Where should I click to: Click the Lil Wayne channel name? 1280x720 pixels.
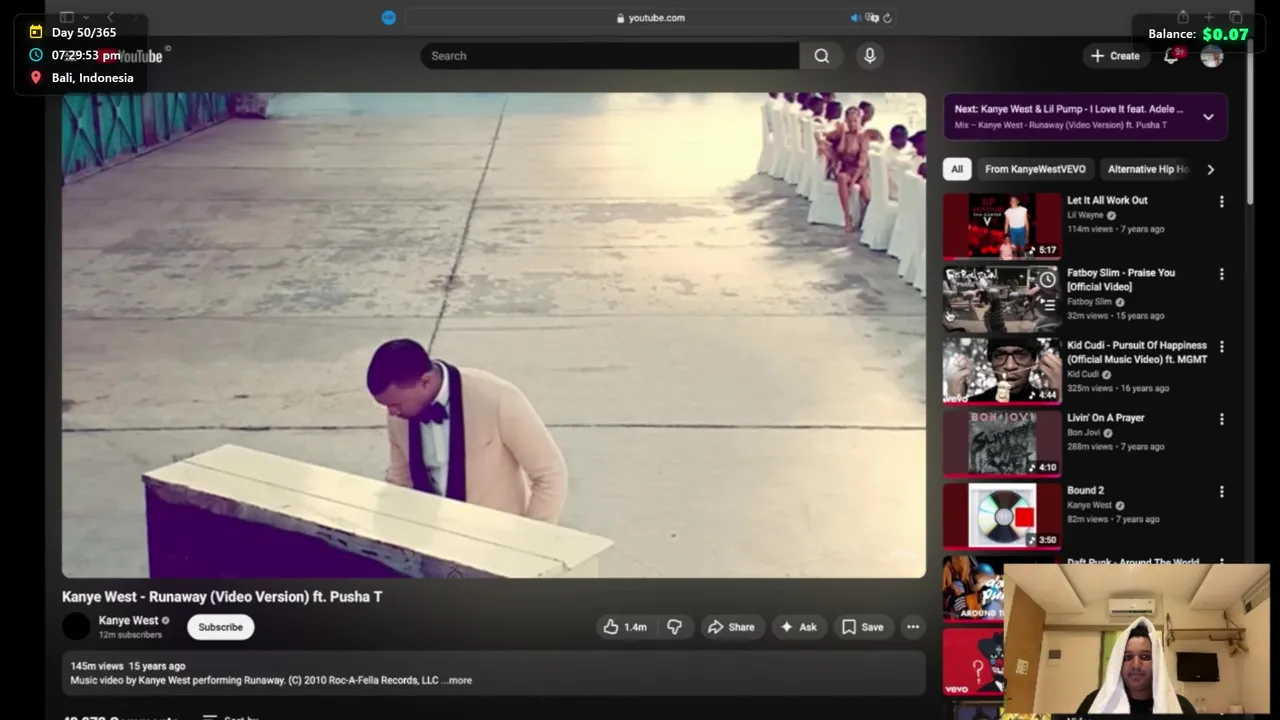coord(1085,215)
